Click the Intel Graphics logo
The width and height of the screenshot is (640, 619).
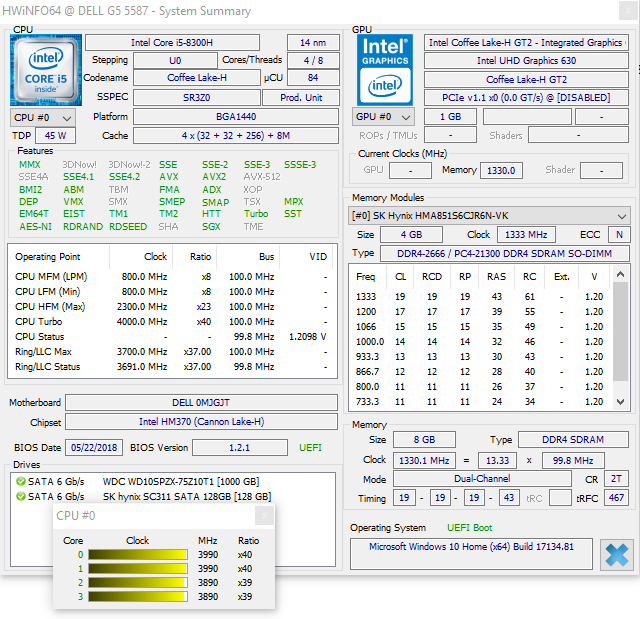pos(384,69)
